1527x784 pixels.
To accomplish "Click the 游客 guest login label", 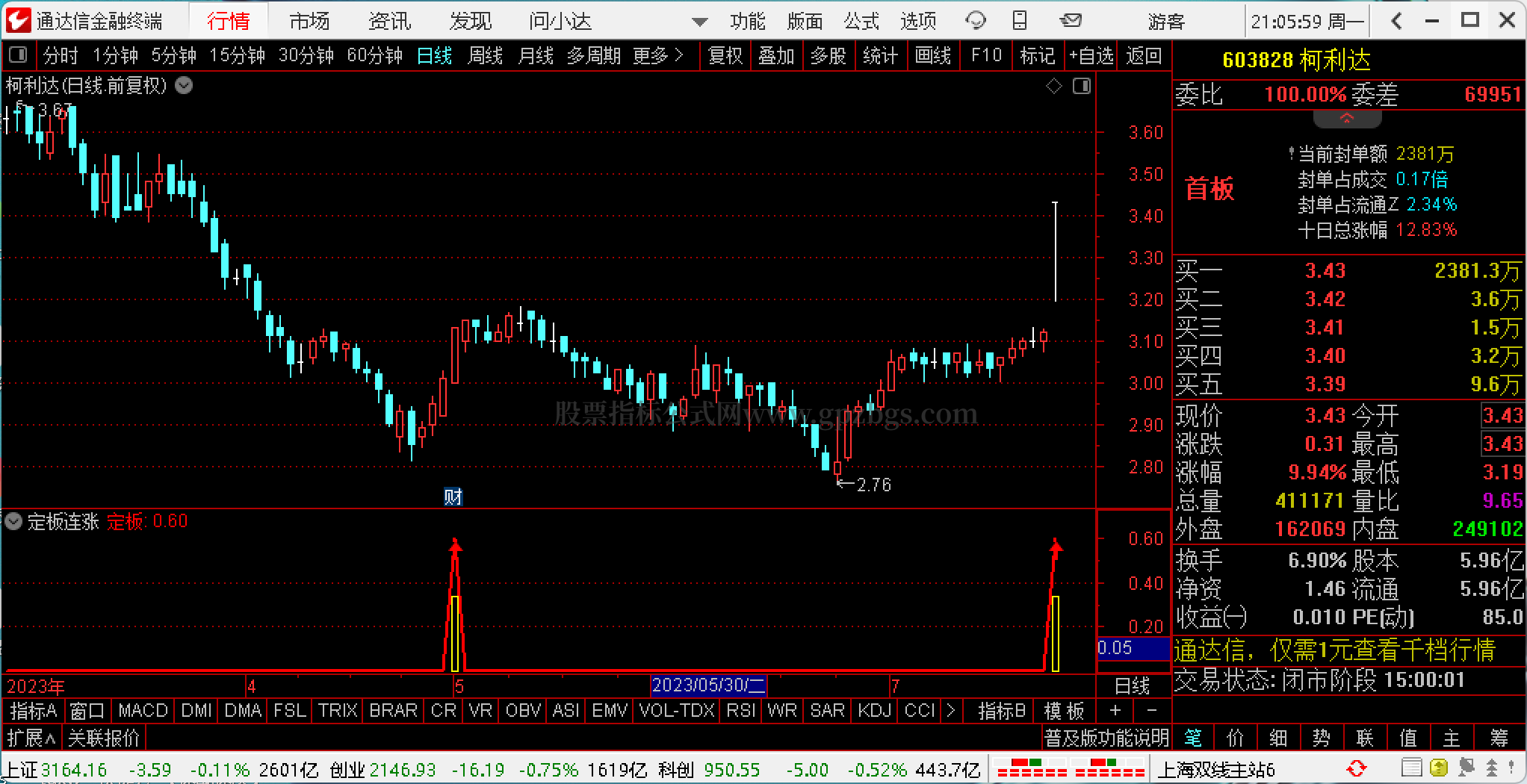I will (1166, 21).
